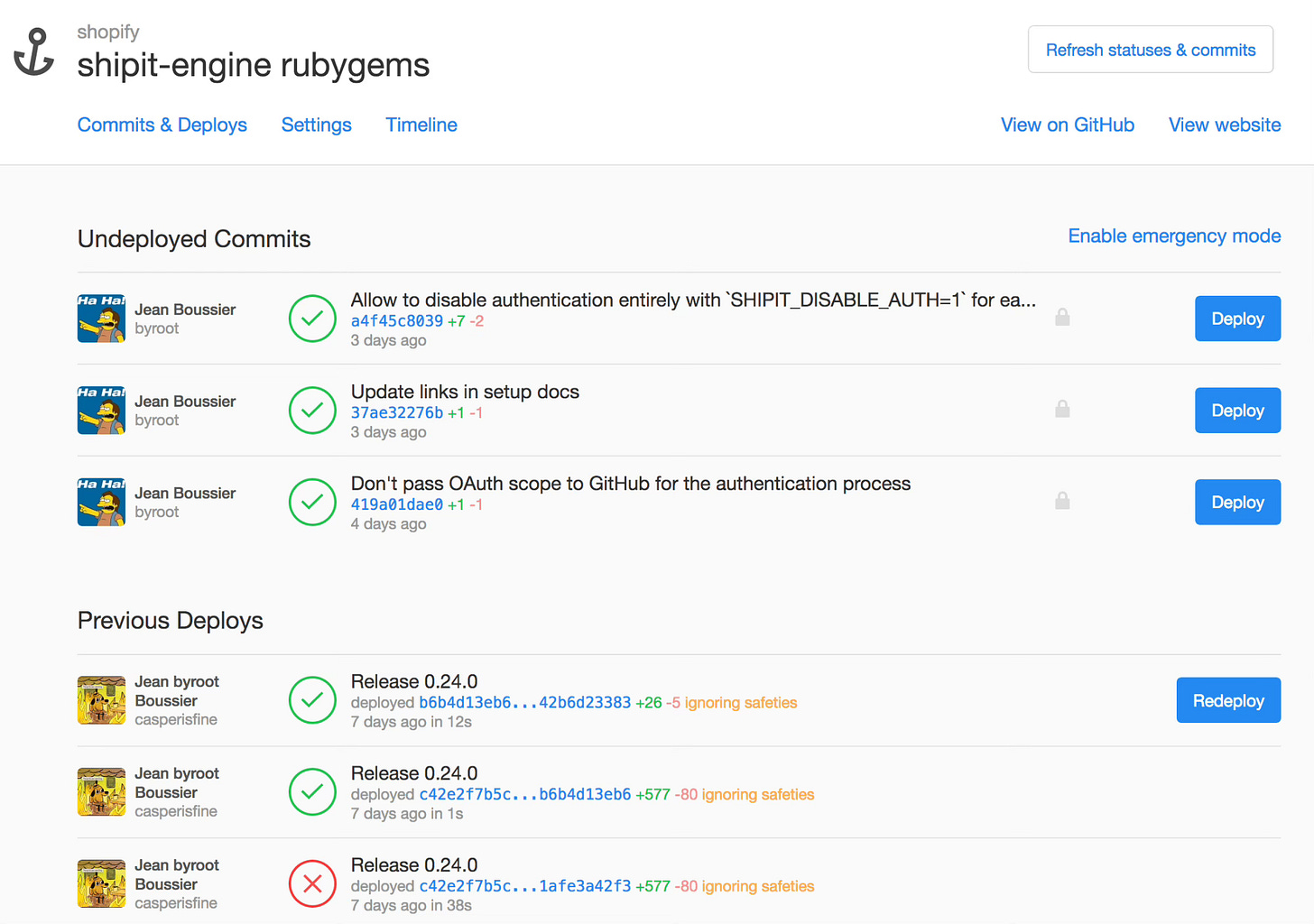Deploy the 'Update links in setup docs' commit
Viewport: 1314px width, 924px height.
click(x=1237, y=410)
